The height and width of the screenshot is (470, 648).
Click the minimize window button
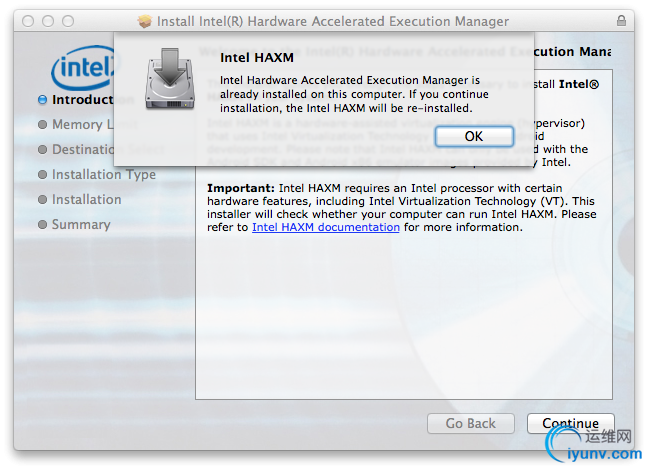[48, 21]
